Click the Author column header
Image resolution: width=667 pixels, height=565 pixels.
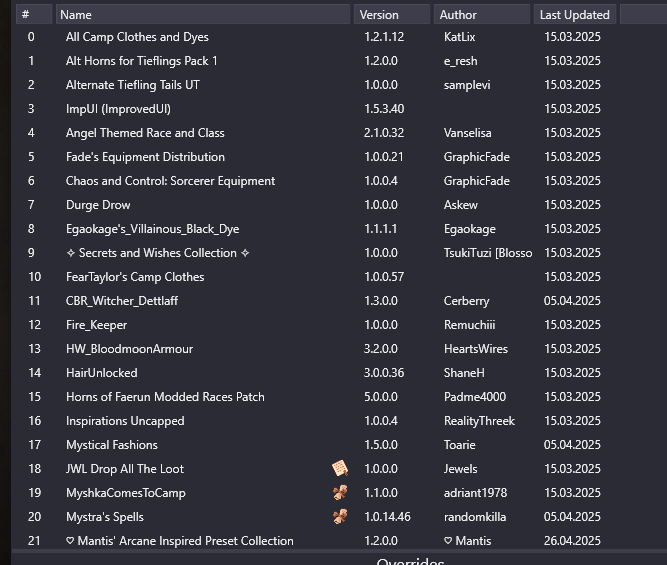[x=482, y=14]
